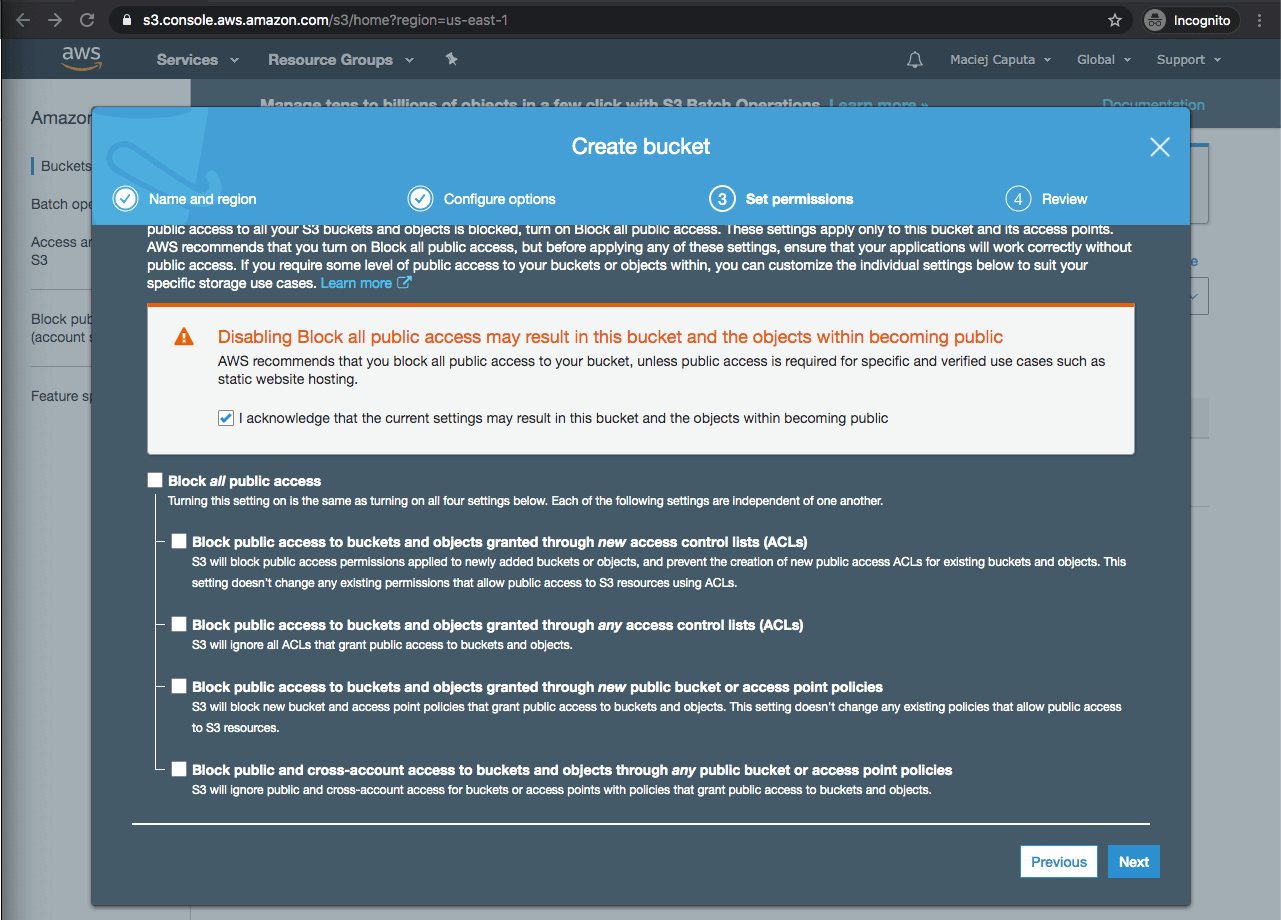1281x920 pixels.
Task: Click the browser address bar URL
Action: pos(330,20)
